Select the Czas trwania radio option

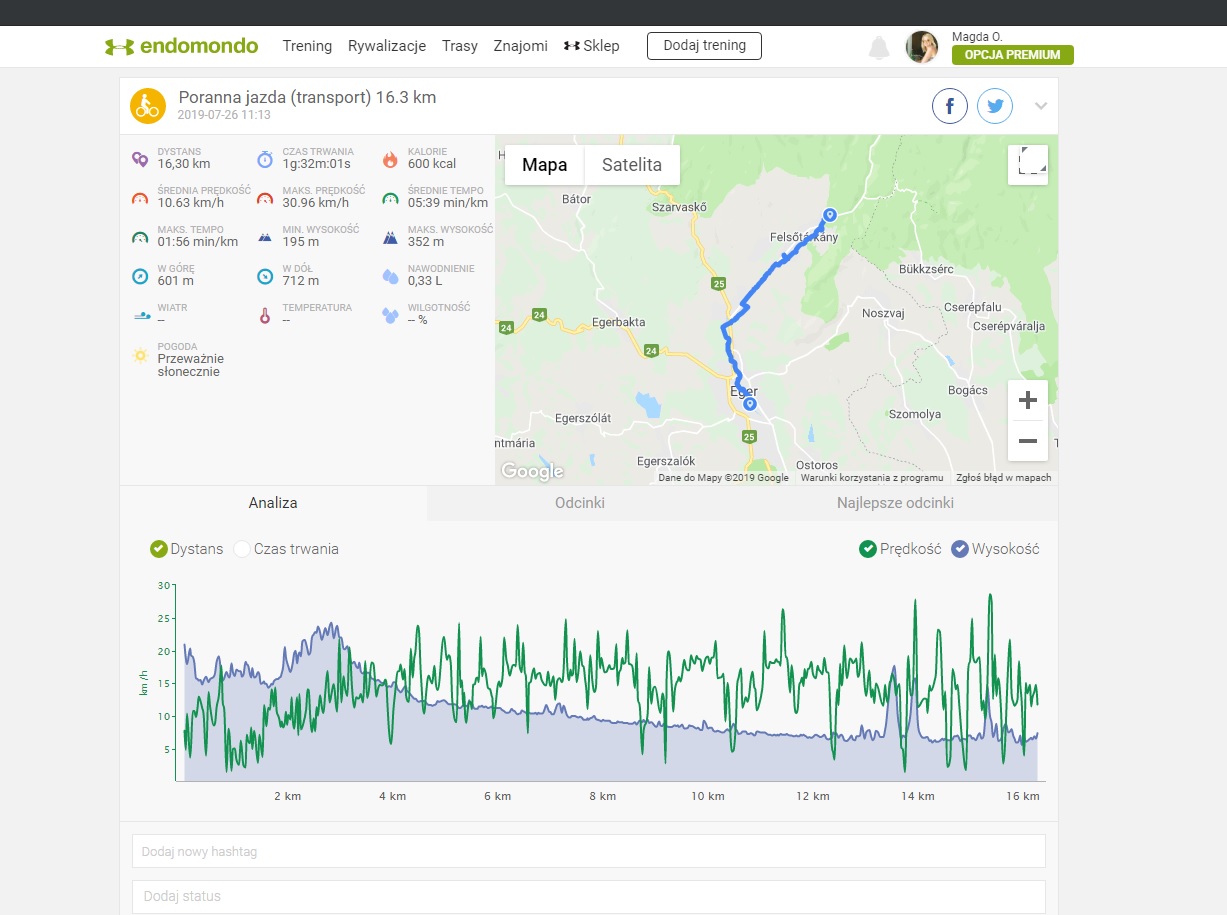point(242,549)
